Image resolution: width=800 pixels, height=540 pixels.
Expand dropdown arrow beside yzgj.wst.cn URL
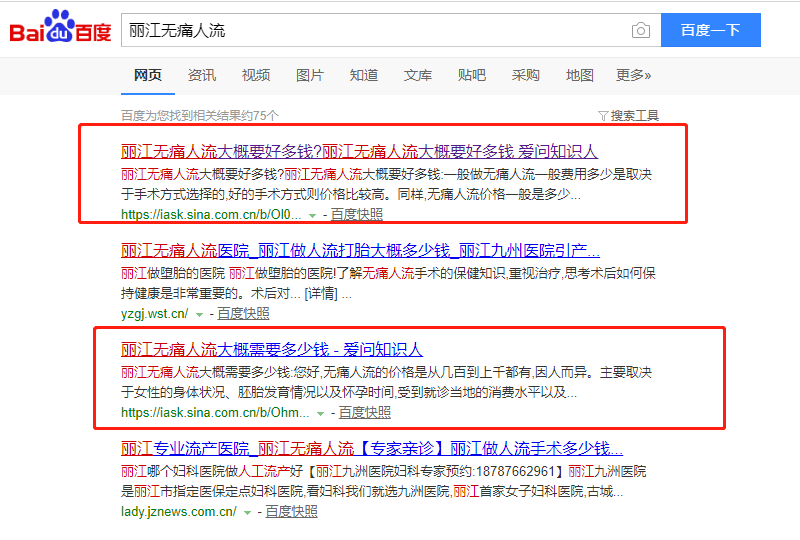click(200, 314)
